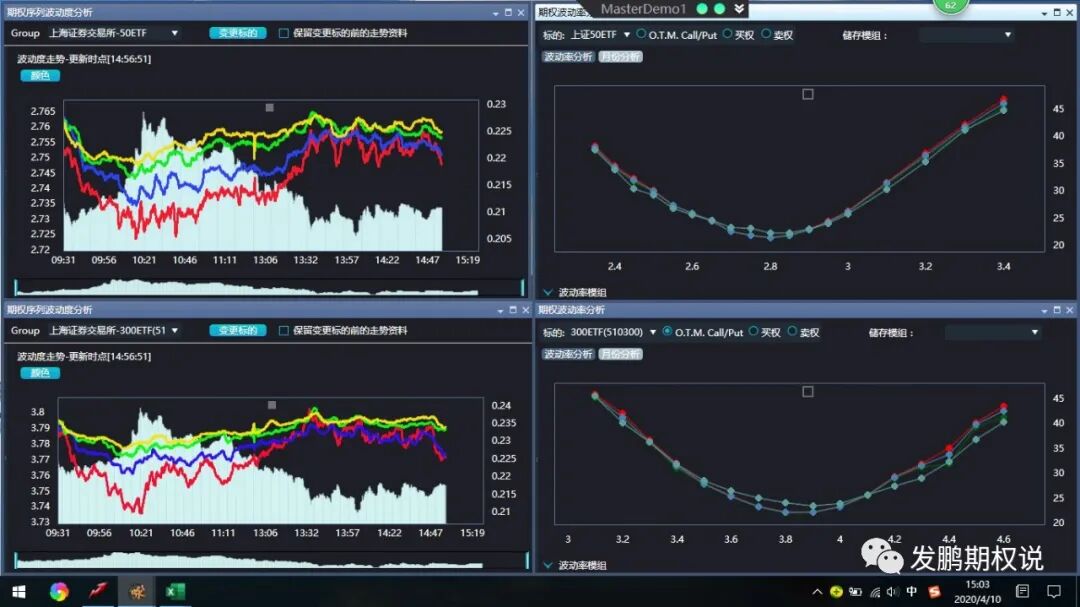Click the first green dot beside MasterDemo1
1080x607 pixels.
tap(702, 8)
